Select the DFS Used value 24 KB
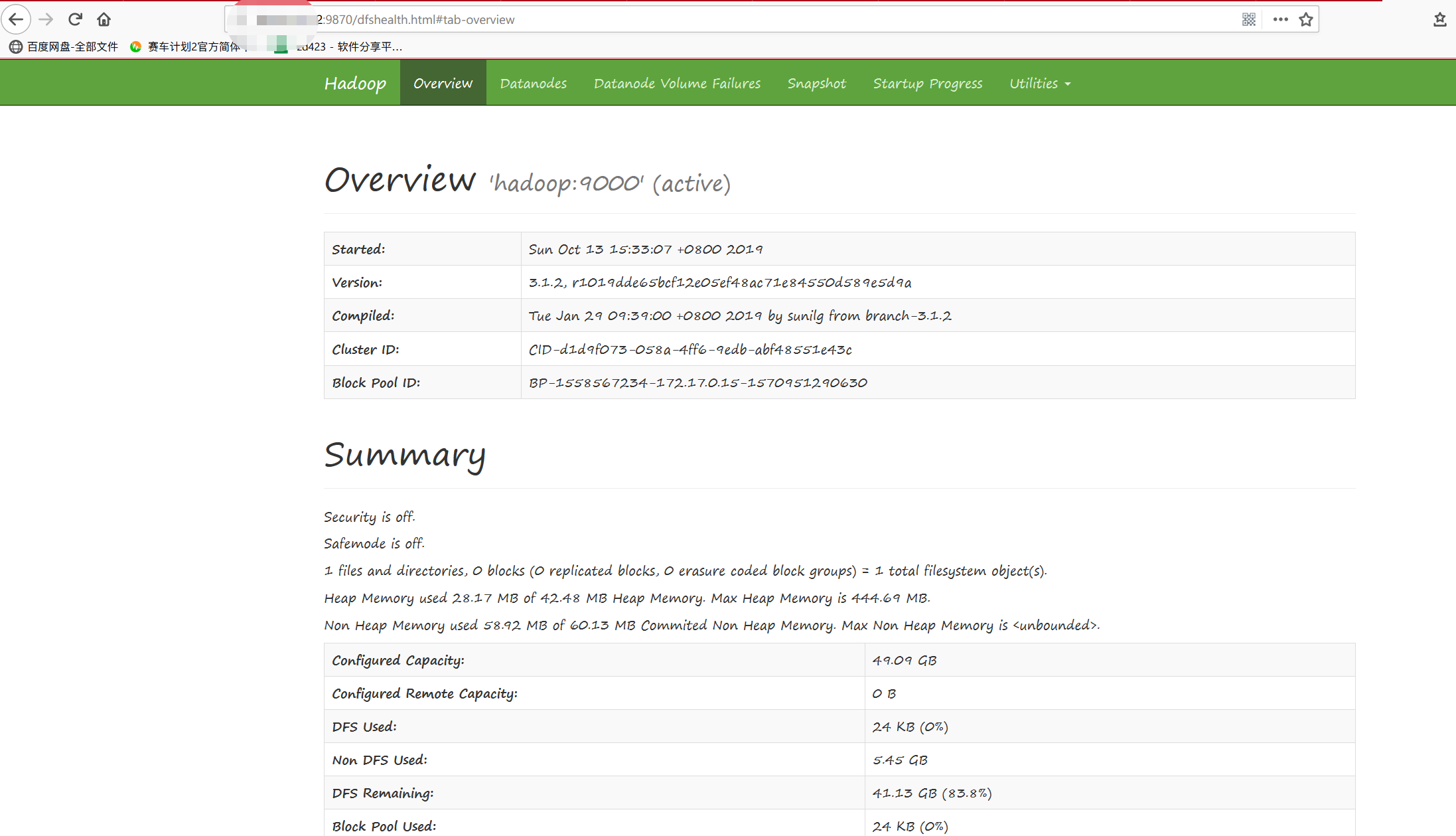This screenshot has height=836, width=1456. click(910, 726)
